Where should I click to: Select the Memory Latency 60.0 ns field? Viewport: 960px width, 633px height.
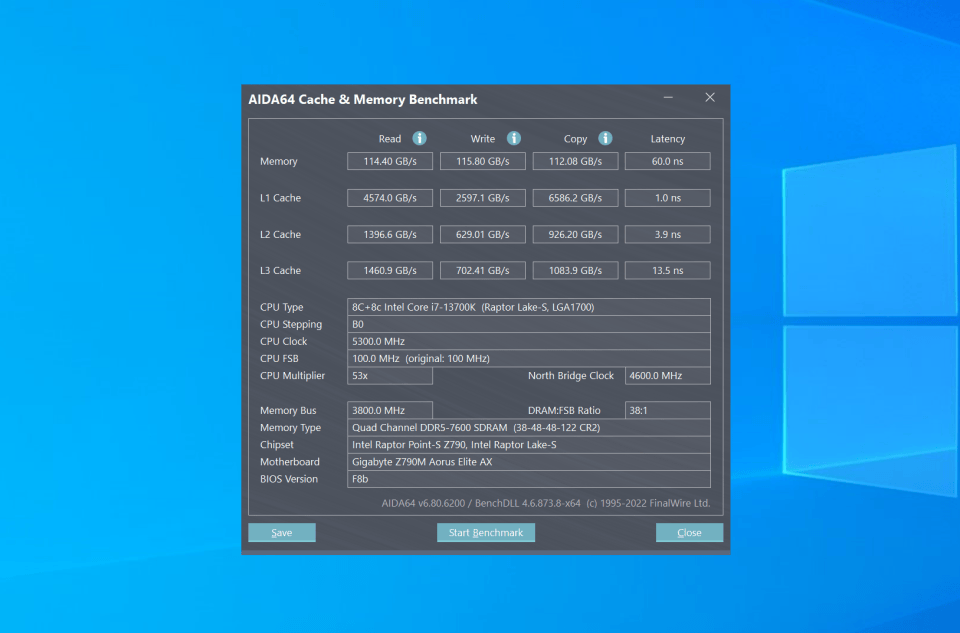click(667, 161)
